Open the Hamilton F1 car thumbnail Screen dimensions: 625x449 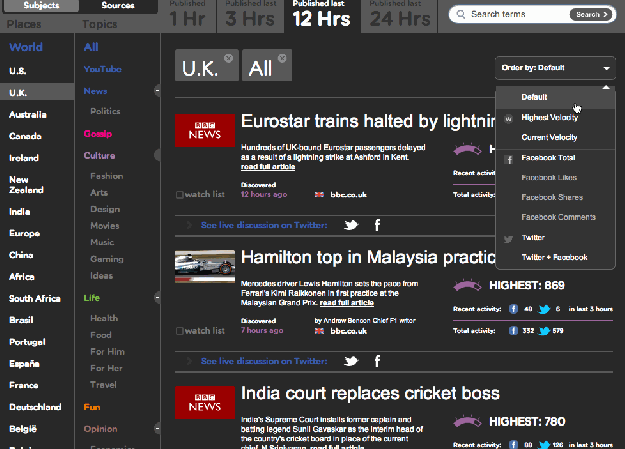(205, 267)
